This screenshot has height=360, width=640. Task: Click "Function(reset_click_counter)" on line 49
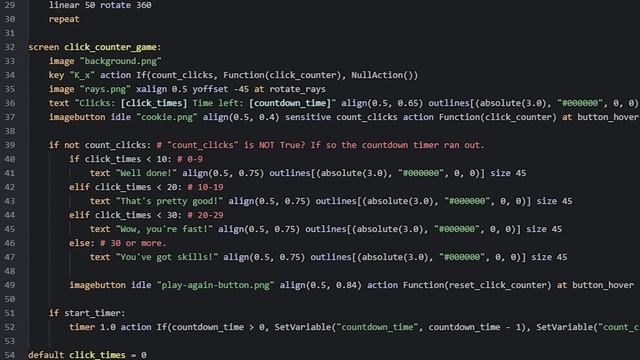pos(477,285)
